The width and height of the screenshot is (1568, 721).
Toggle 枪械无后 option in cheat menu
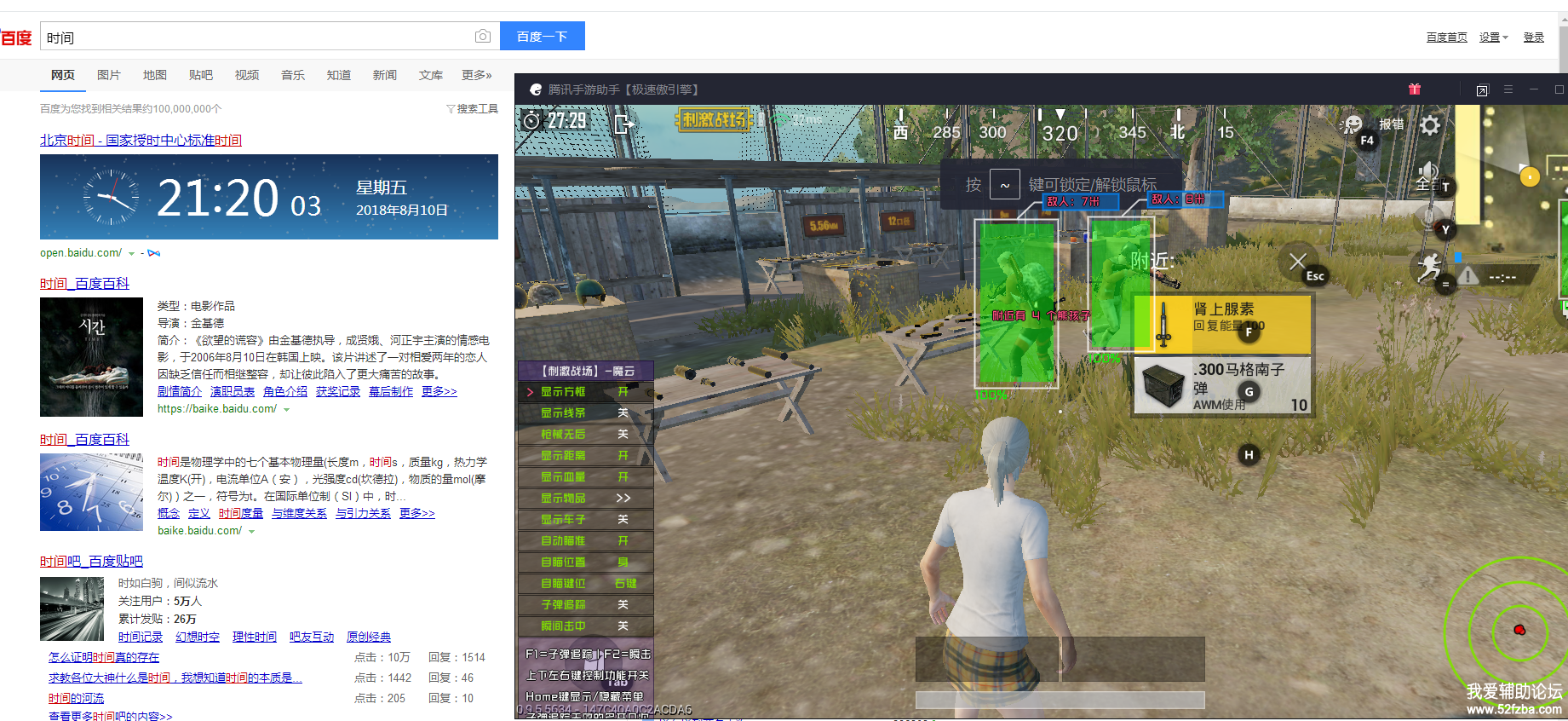tap(586, 435)
